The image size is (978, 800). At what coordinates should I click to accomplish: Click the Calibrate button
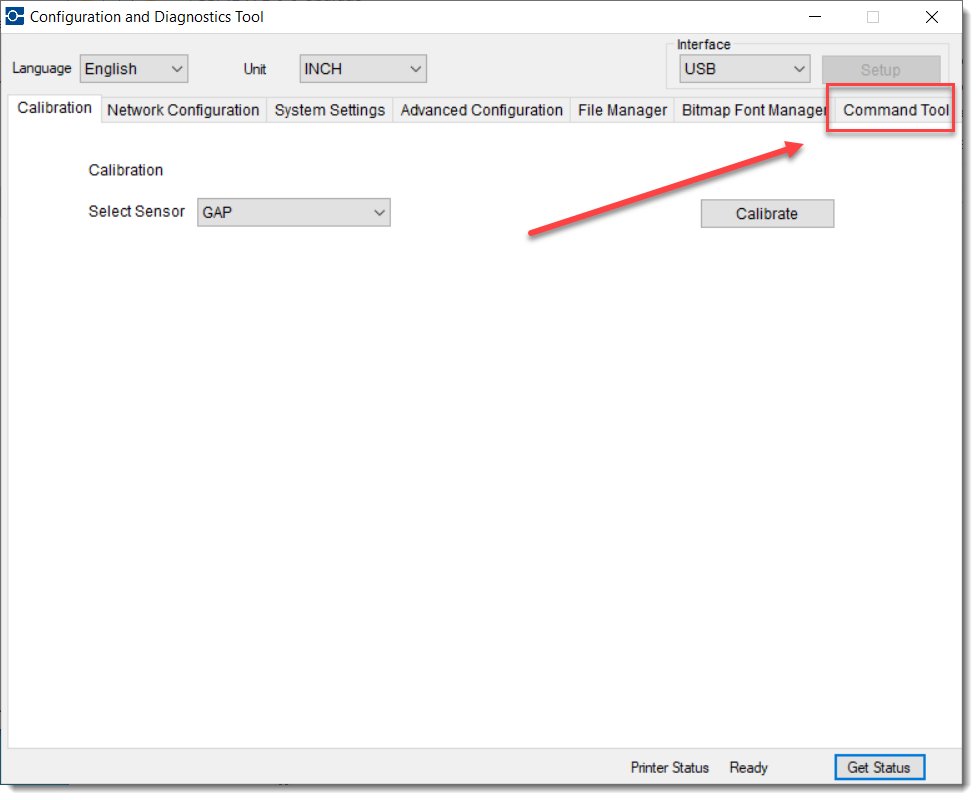tap(766, 213)
